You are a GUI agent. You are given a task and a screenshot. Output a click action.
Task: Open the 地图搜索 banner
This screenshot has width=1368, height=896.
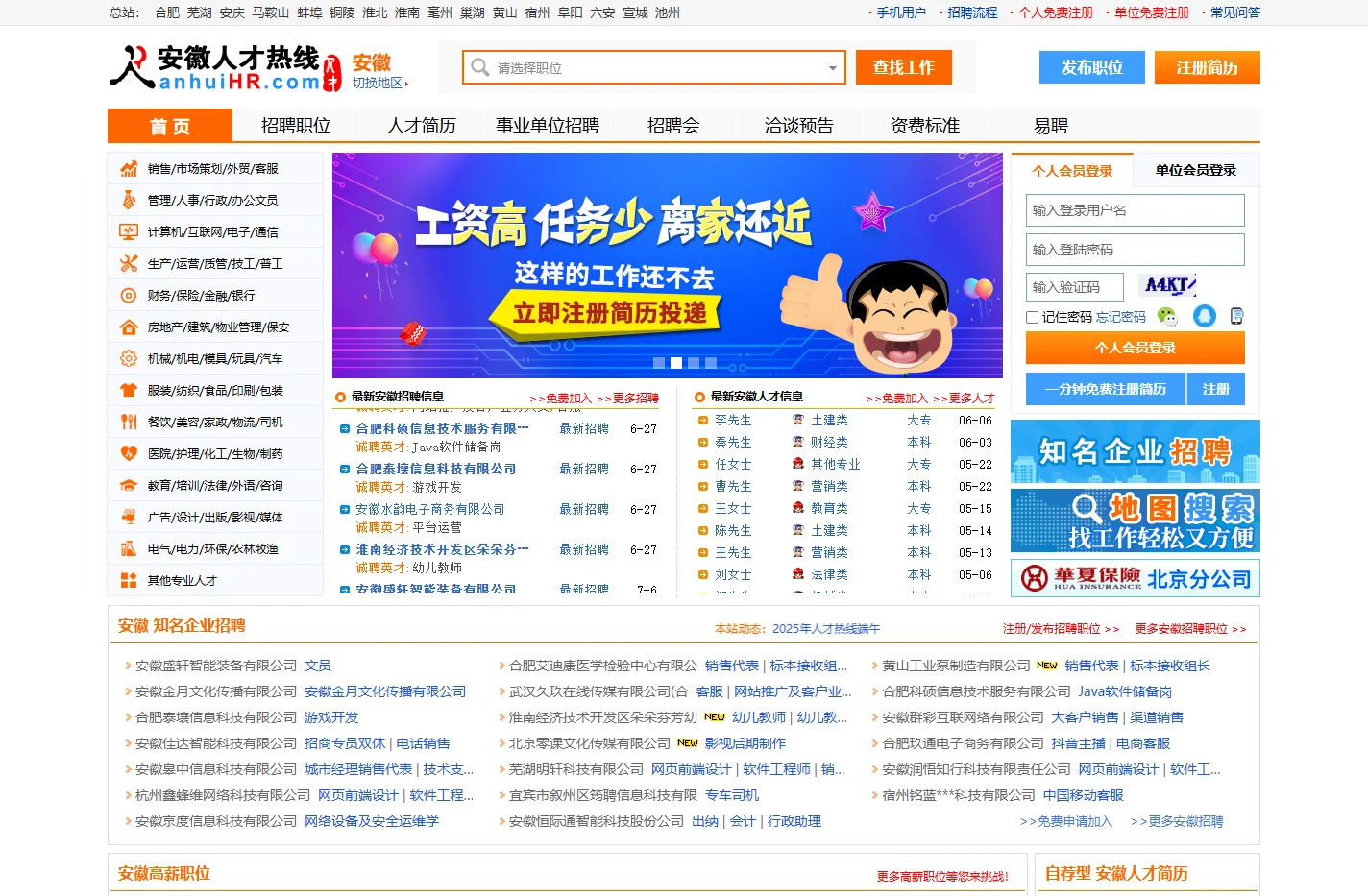1136,521
